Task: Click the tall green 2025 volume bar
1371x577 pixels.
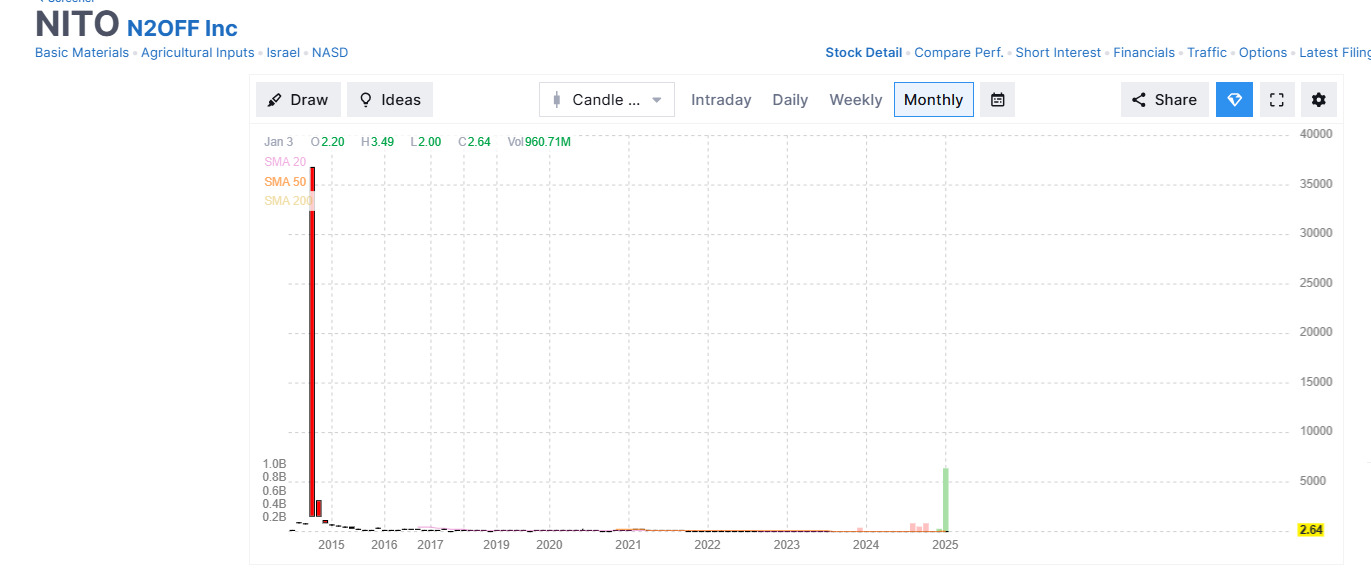Action: pos(945,499)
